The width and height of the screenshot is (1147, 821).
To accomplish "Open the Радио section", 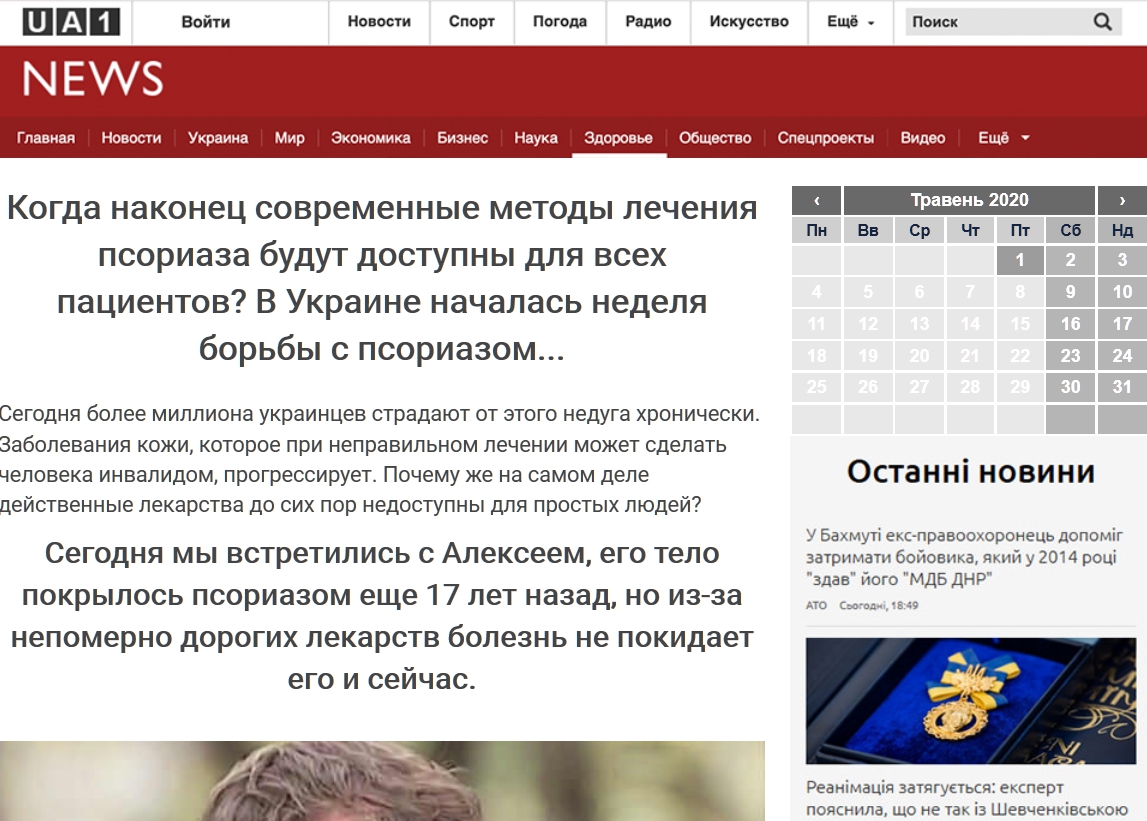I will (x=648, y=22).
